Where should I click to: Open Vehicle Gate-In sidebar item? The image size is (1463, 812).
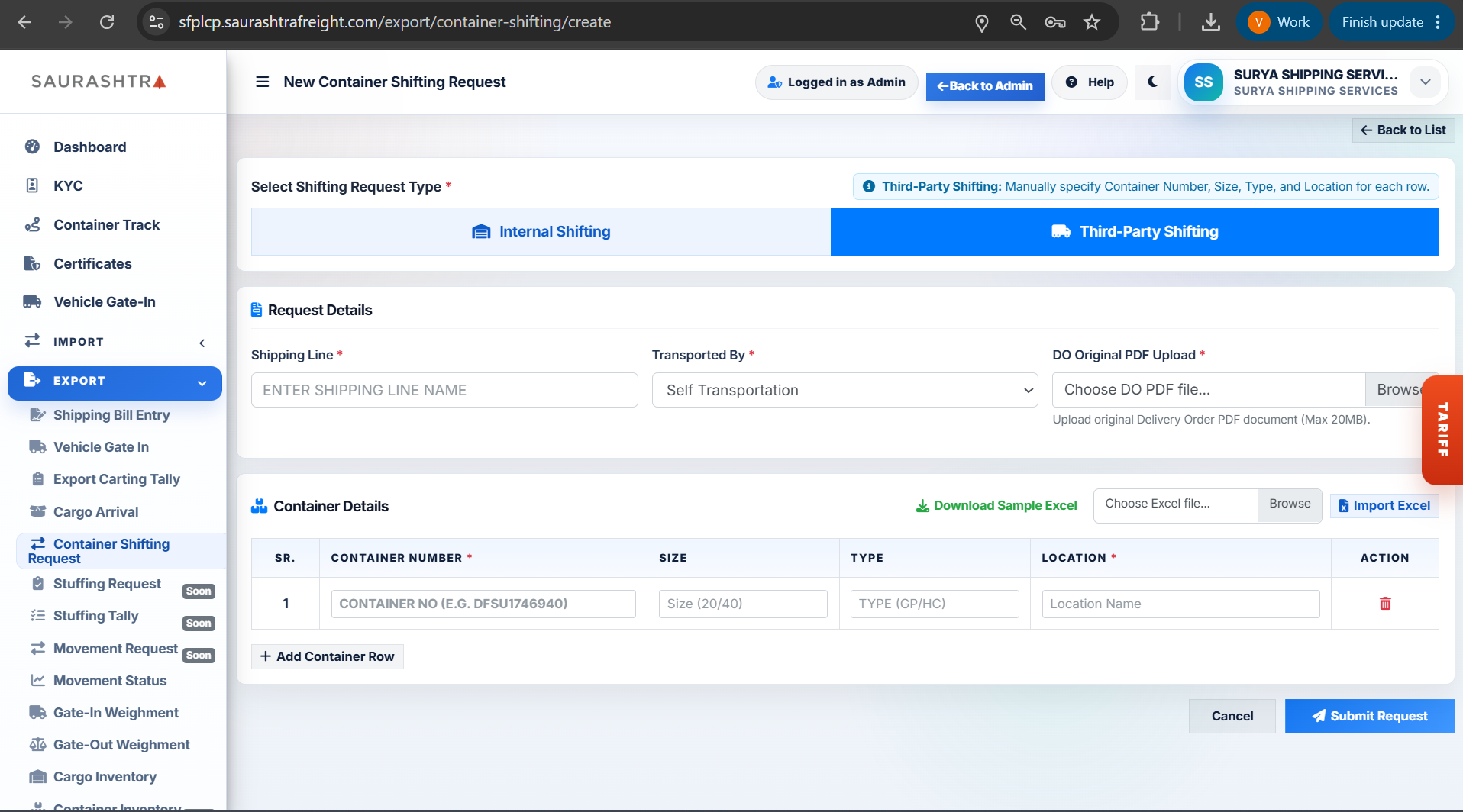point(104,301)
